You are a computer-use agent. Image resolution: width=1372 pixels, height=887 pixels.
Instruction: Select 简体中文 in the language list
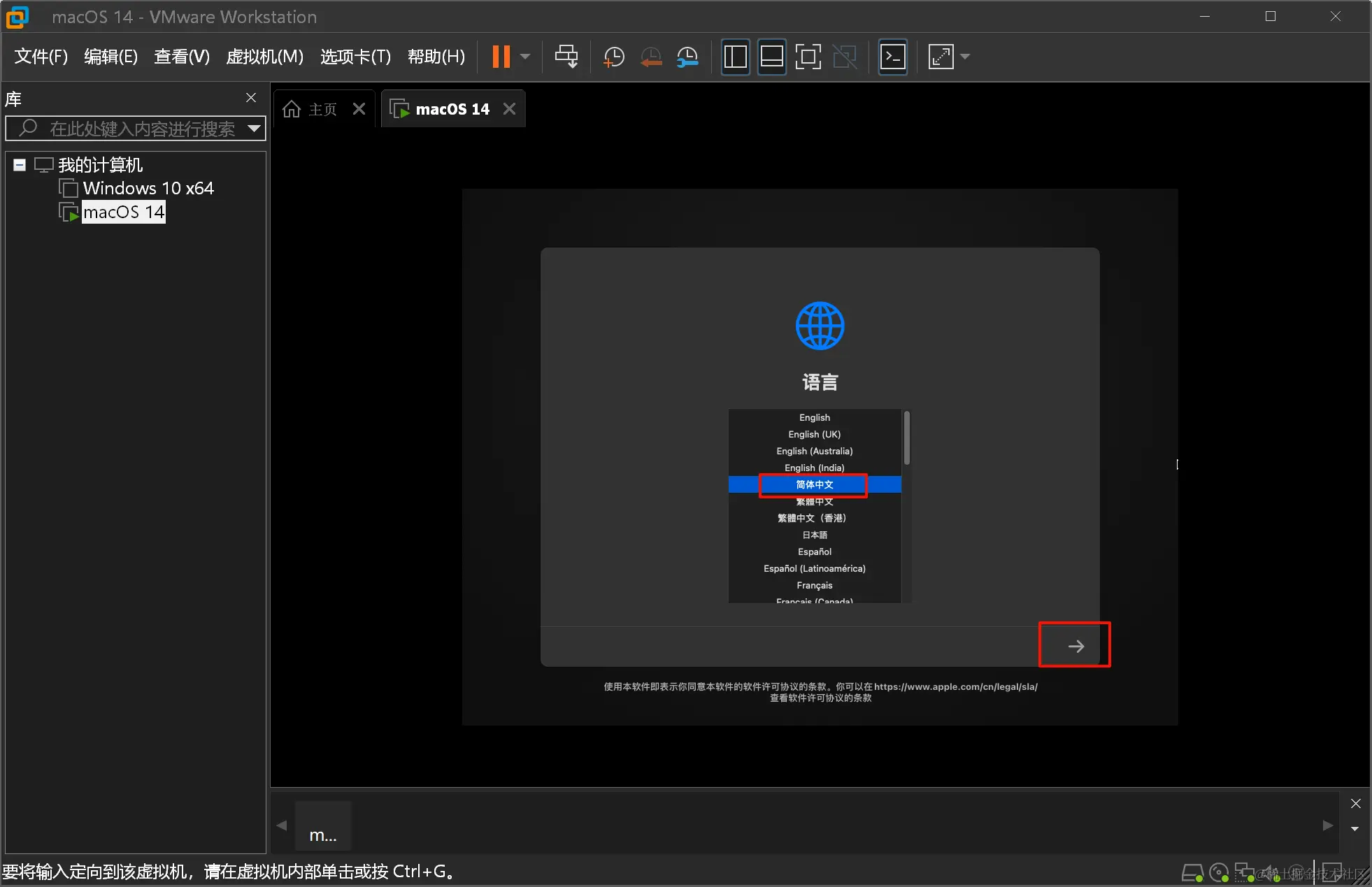coord(814,484)
